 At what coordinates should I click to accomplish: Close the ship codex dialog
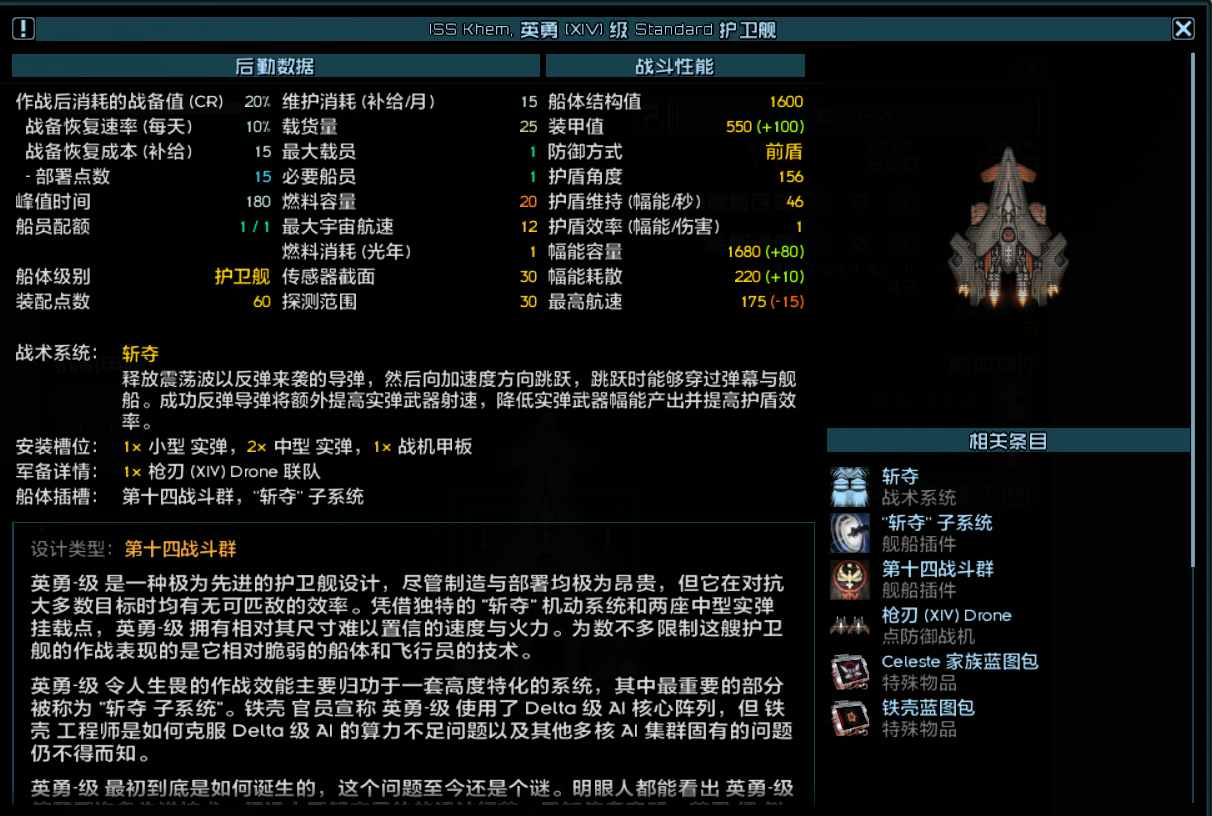pyautogui.click(x=1183, y=29)
